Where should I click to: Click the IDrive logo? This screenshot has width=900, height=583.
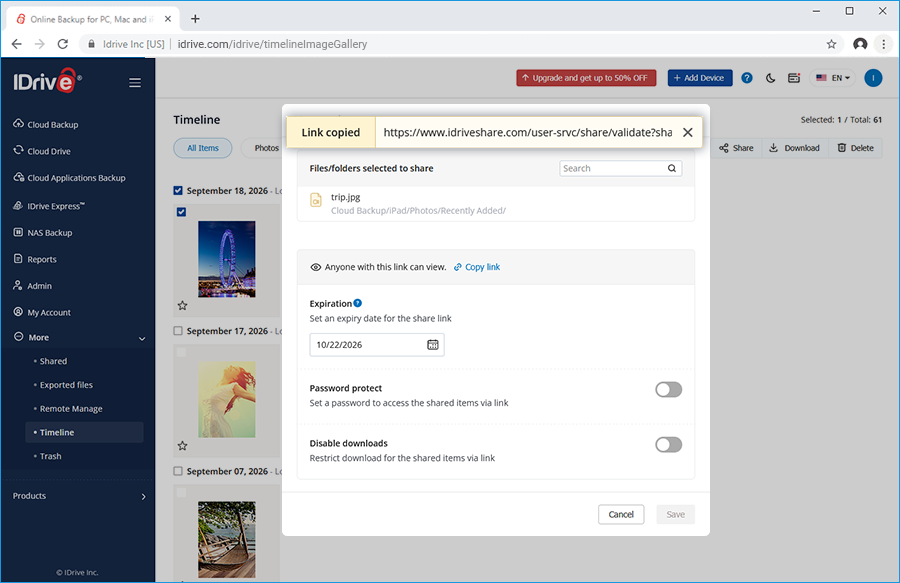point(47,81)
